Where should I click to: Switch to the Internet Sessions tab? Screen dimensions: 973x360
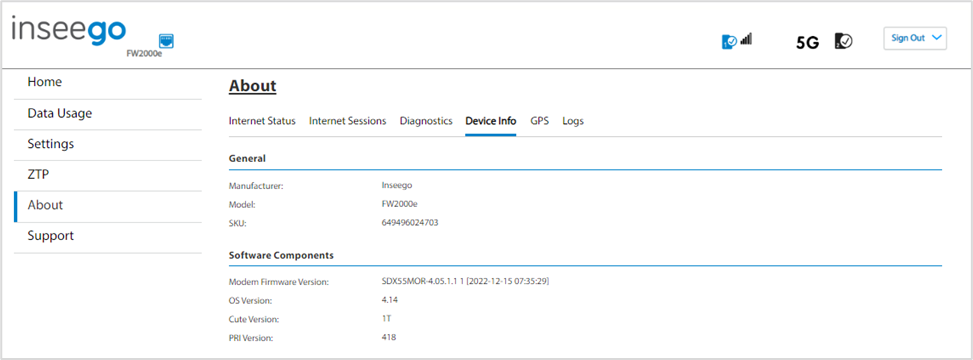348,121
